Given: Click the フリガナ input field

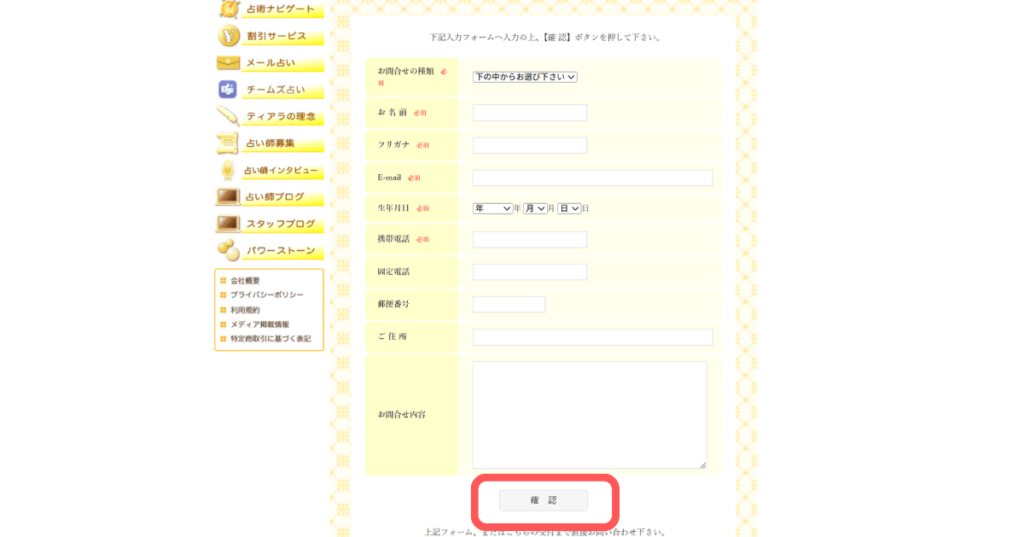Looking at the screenshot, I should 530,145.
